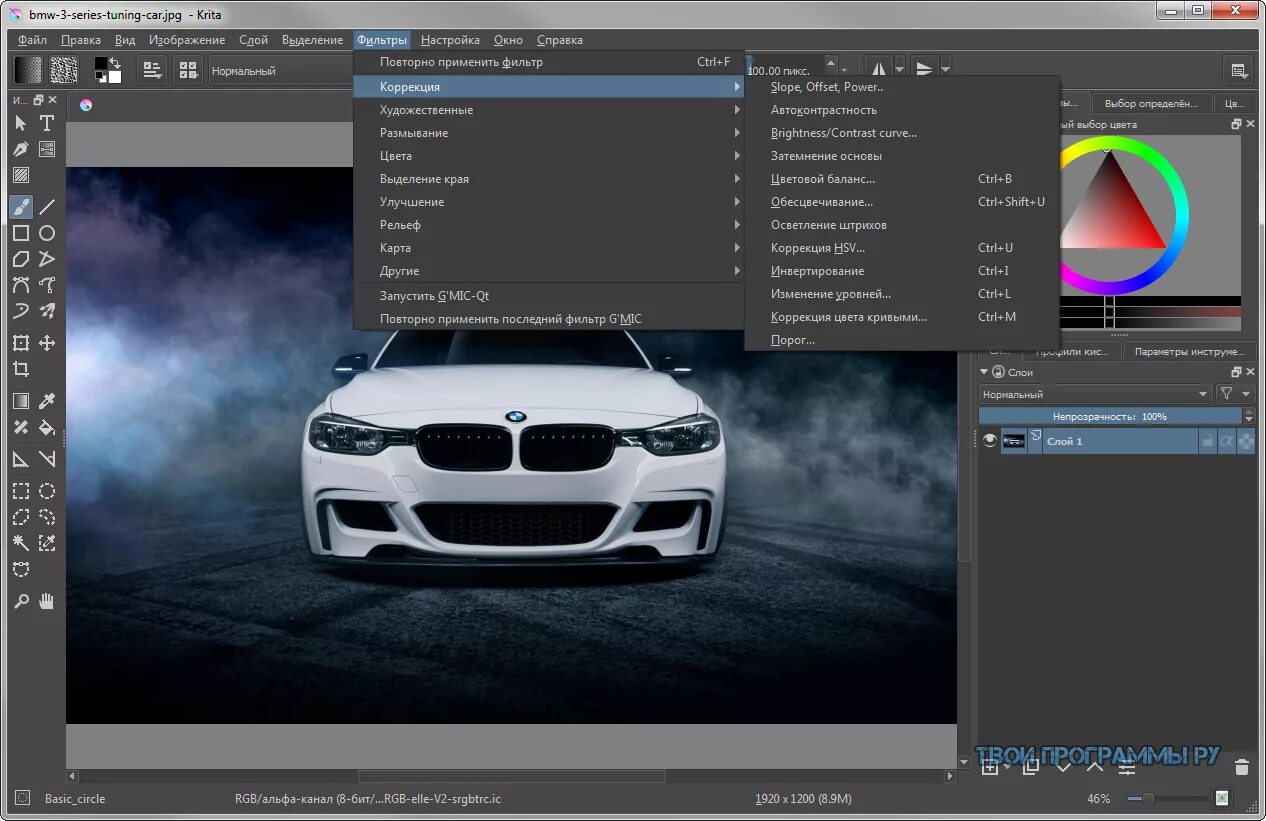This screenshot has width=1266, height=821.
Task: Toggle selection display mode in status bar
Action: pos(22,798)
